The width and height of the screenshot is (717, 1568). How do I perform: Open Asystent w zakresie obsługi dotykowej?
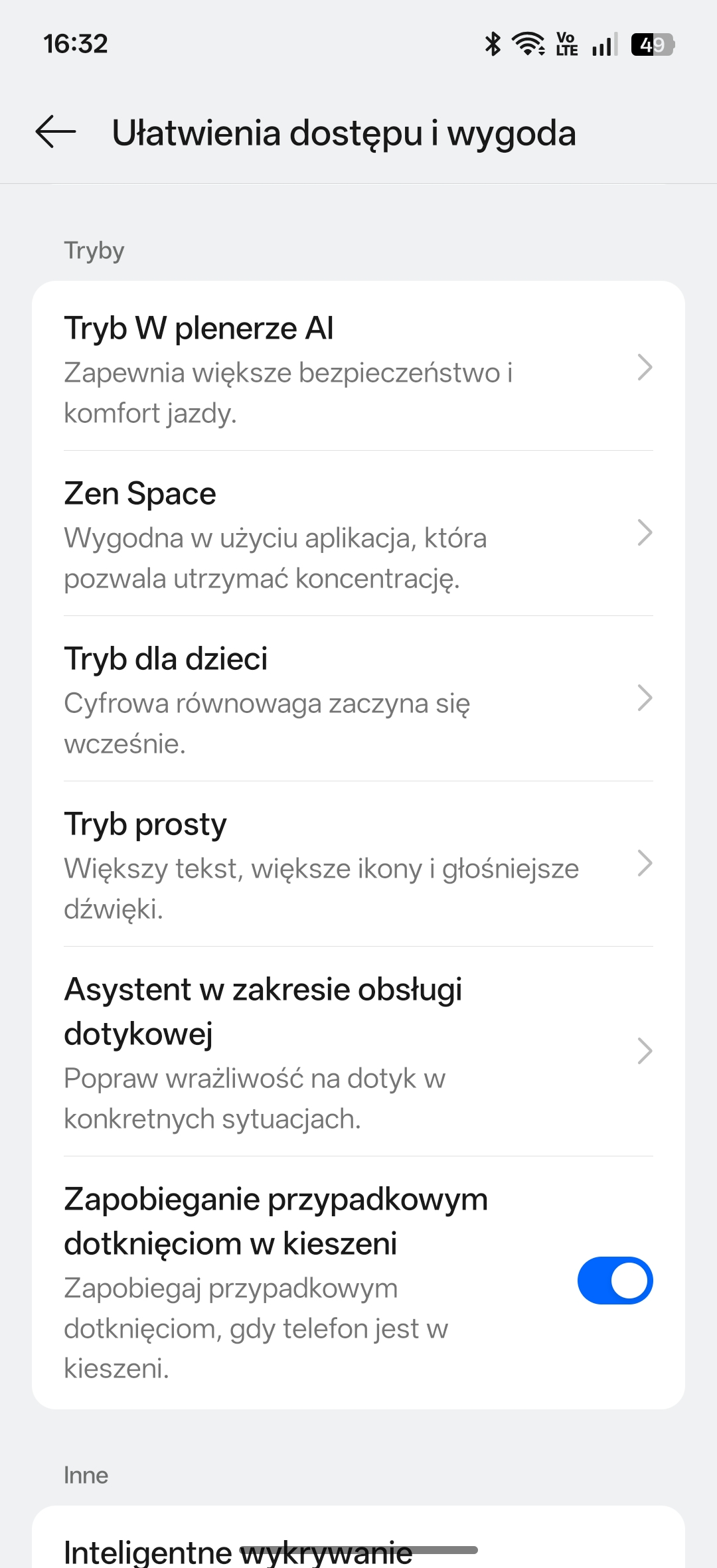pos(263,1052)
